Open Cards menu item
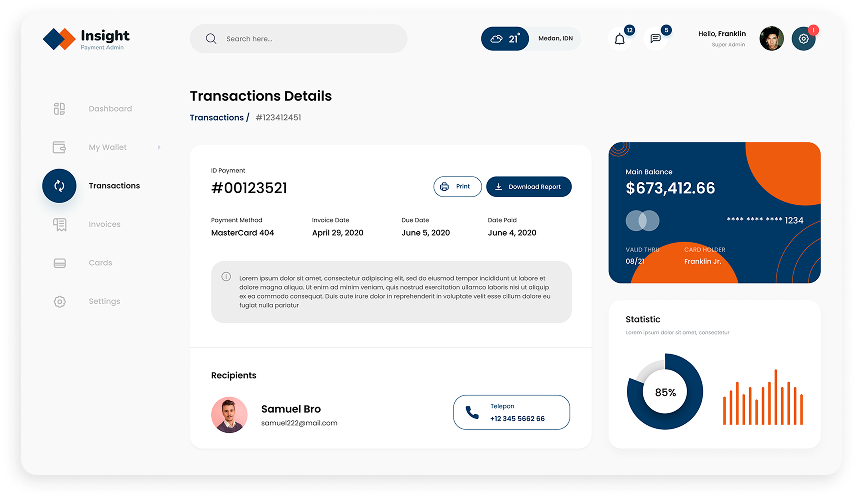 coord(101,263)
